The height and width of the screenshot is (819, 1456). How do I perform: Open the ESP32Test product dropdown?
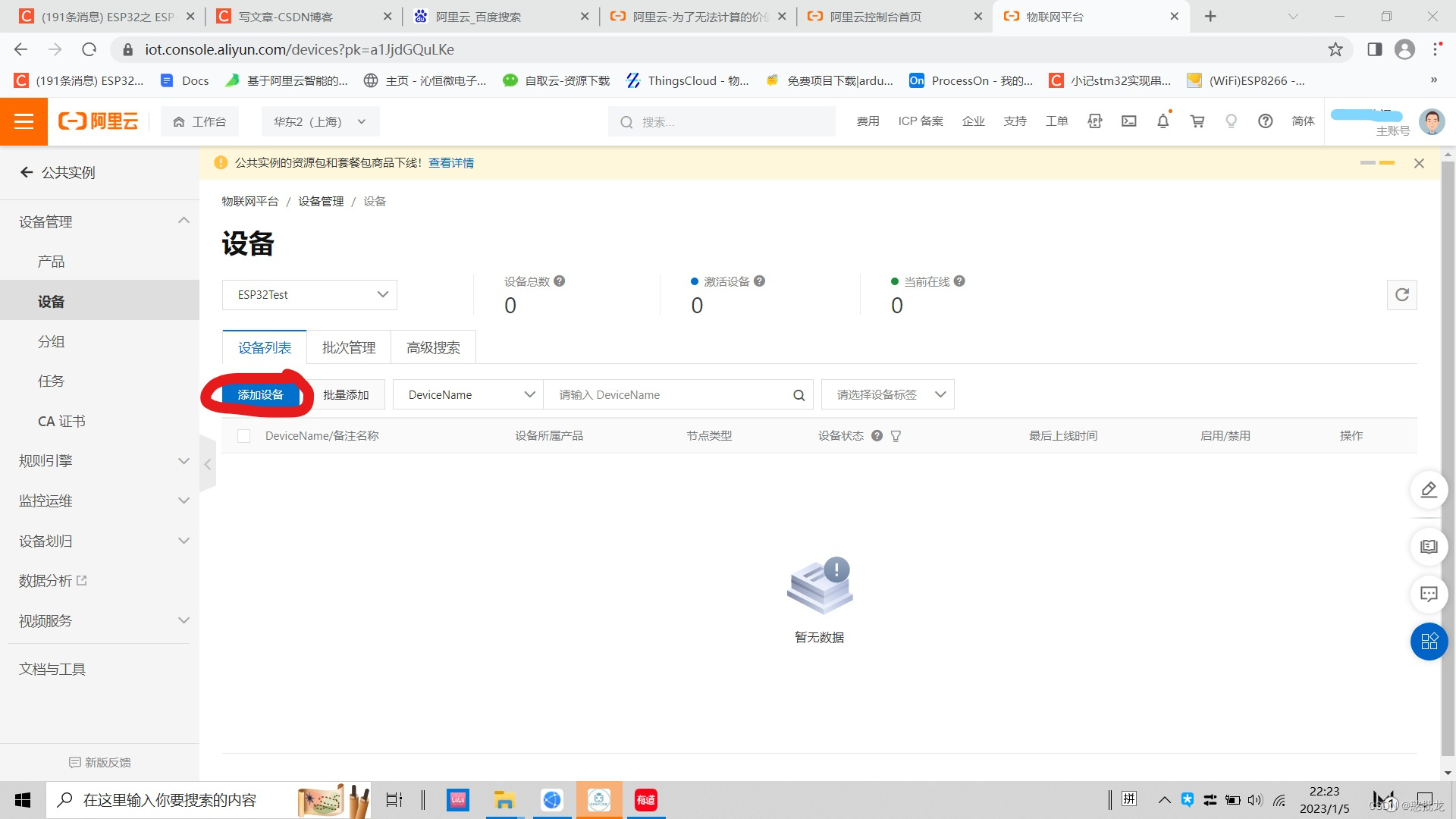[309, 294]
